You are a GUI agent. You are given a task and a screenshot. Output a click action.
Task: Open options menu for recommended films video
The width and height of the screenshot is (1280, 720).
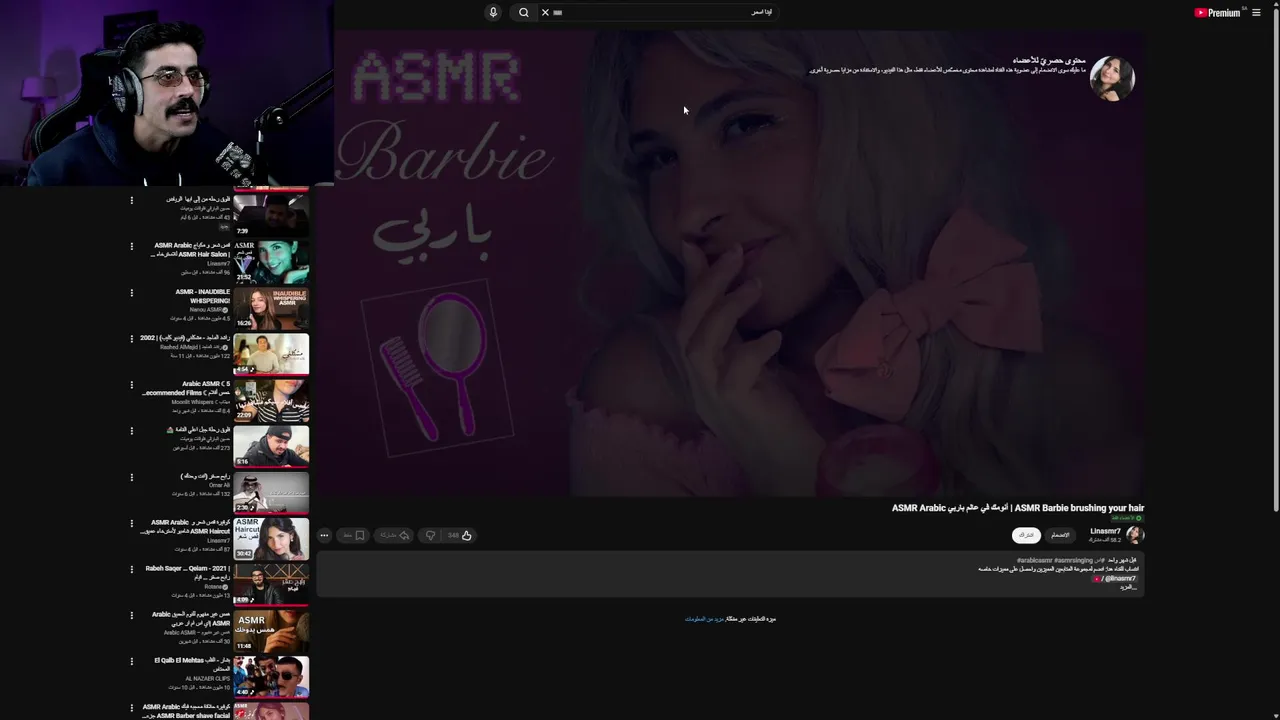coord(131,384)
